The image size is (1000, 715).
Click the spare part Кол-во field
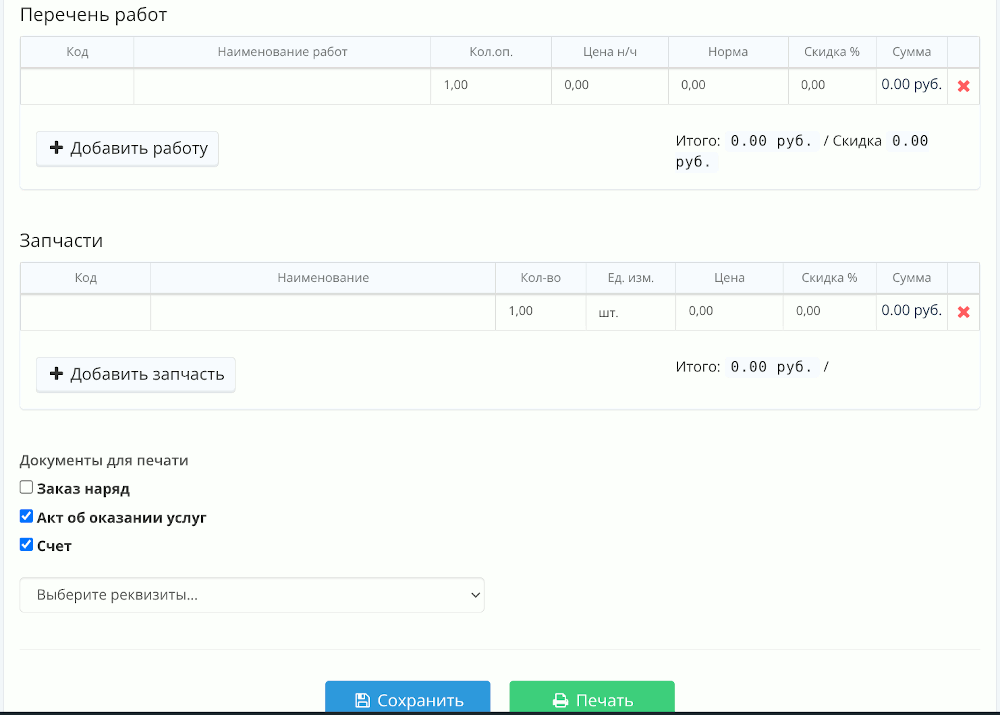(x=539, y=312)
